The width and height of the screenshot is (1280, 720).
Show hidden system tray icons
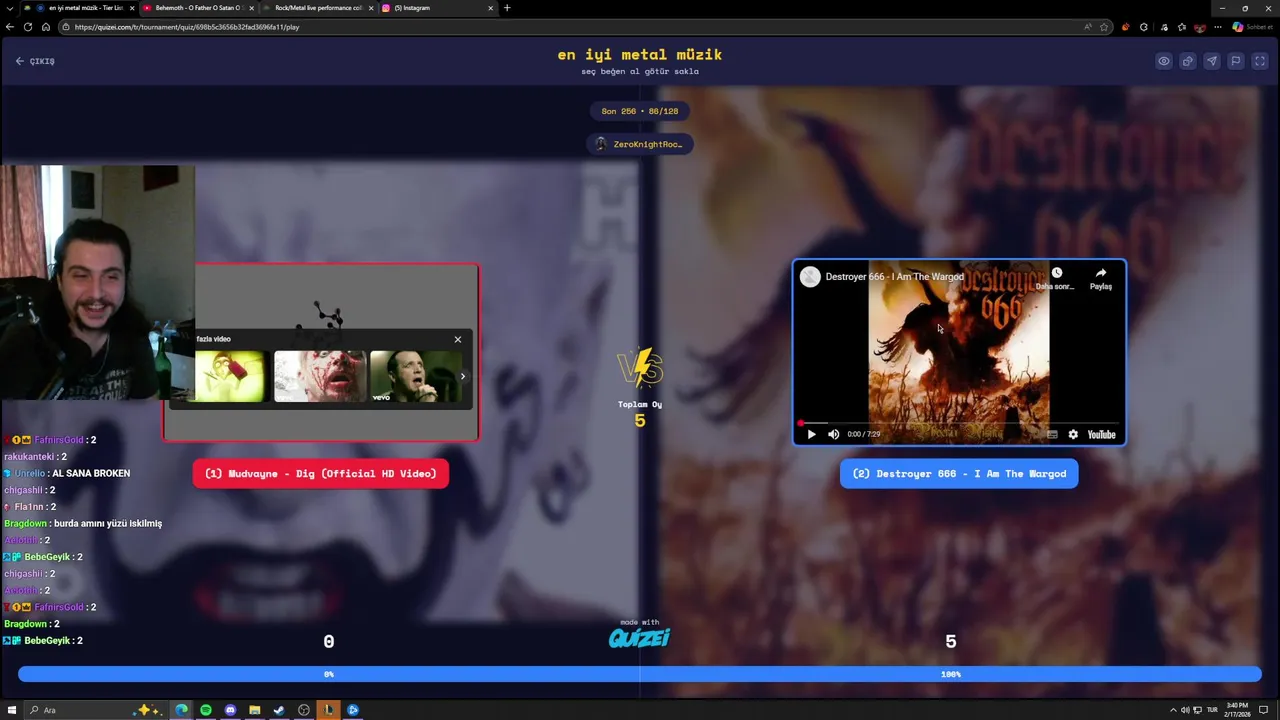pyautogui.click(x=1173, y=710)
